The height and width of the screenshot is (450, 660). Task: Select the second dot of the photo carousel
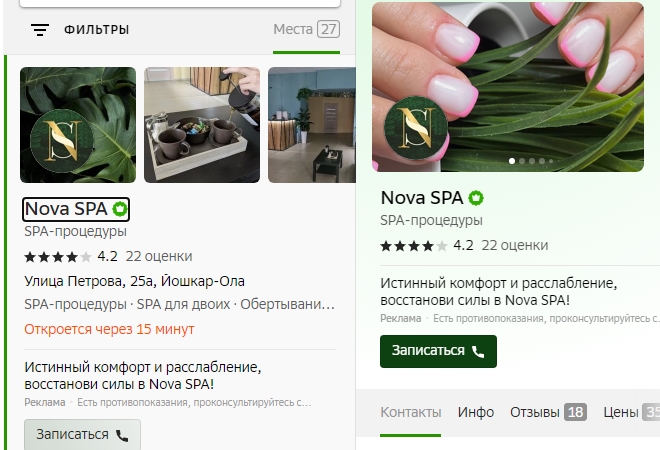point(522,161)
